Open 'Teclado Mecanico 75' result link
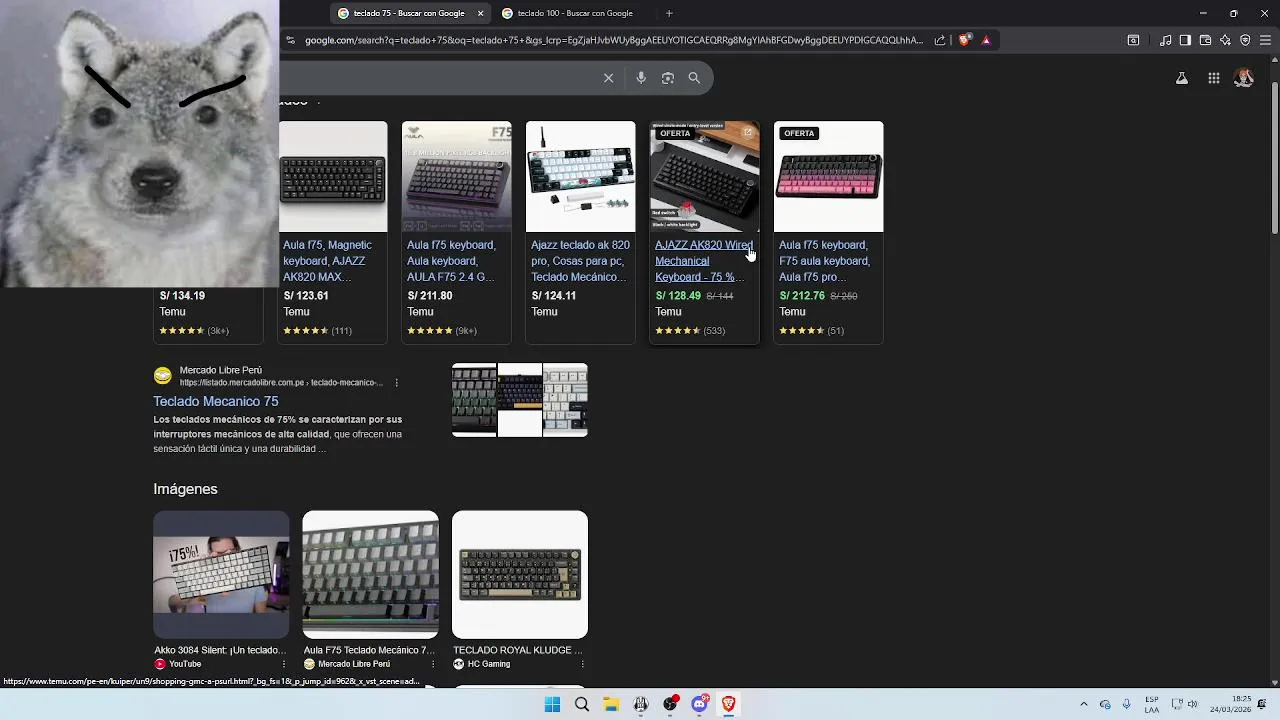1280x720 pixels. 216,401
